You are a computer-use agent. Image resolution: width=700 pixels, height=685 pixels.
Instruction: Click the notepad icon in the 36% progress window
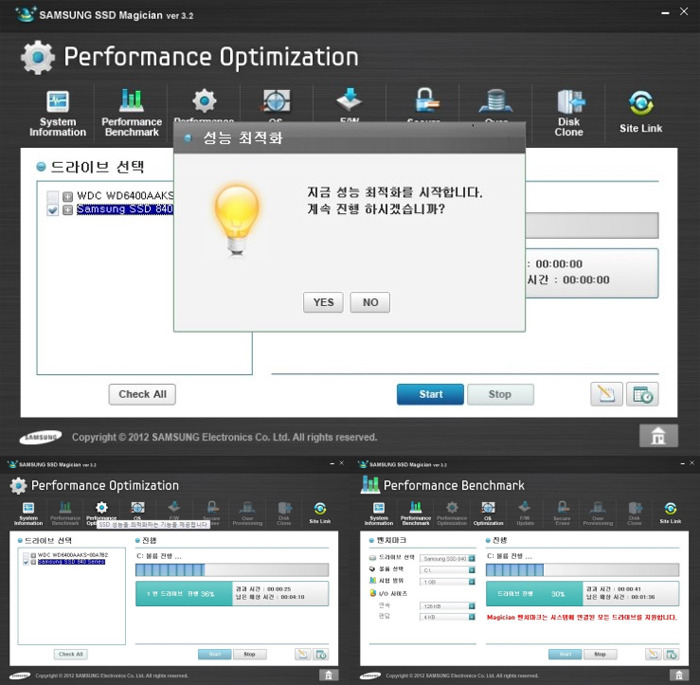coord(303,654)
